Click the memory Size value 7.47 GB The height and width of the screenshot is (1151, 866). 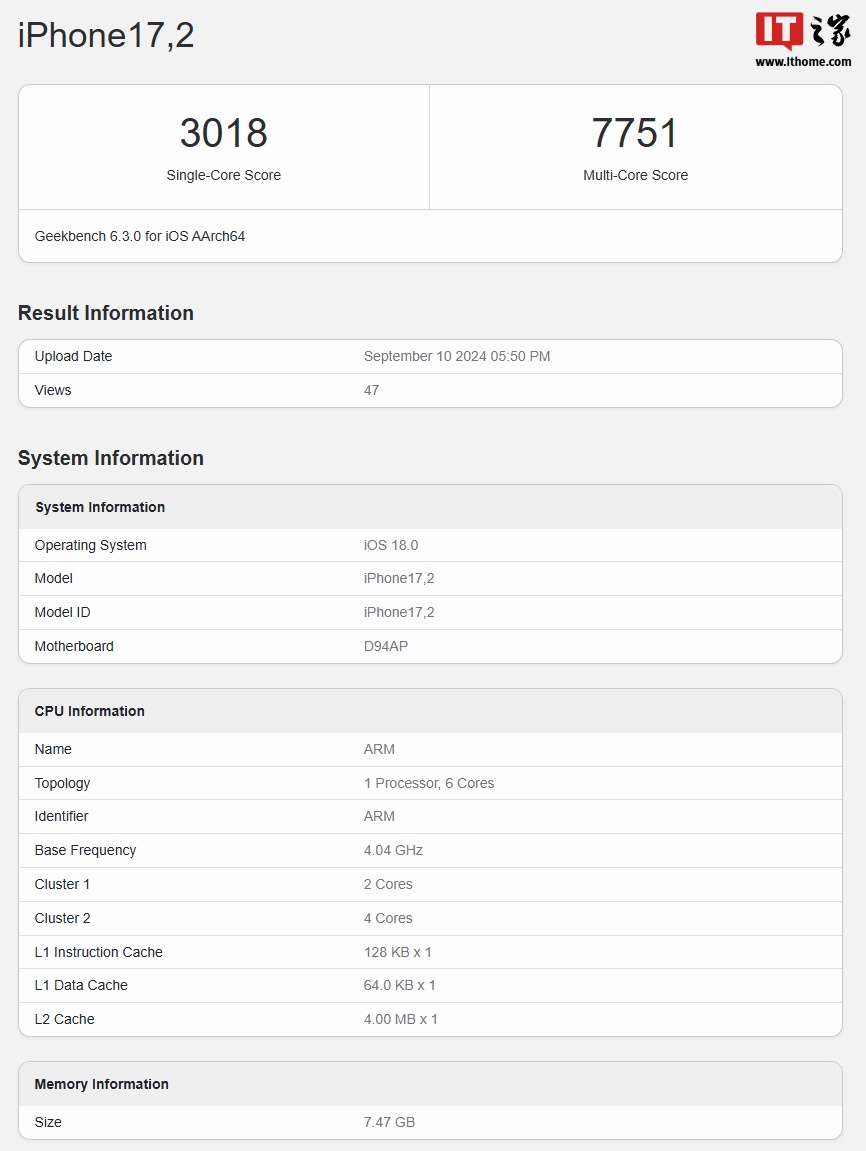pos(389,1122)
